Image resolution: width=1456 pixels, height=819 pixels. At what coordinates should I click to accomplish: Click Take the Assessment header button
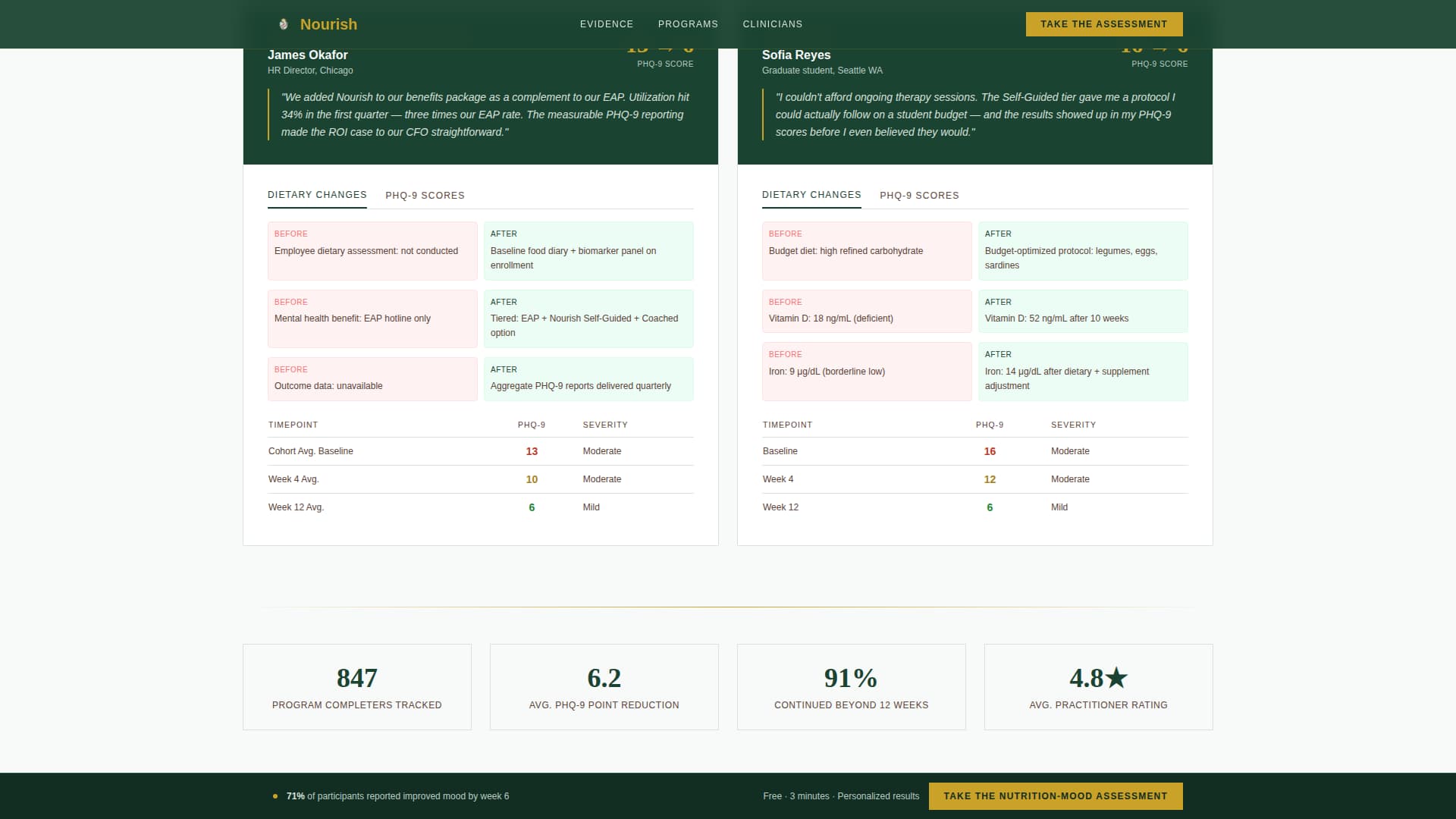pos(1104,24)
